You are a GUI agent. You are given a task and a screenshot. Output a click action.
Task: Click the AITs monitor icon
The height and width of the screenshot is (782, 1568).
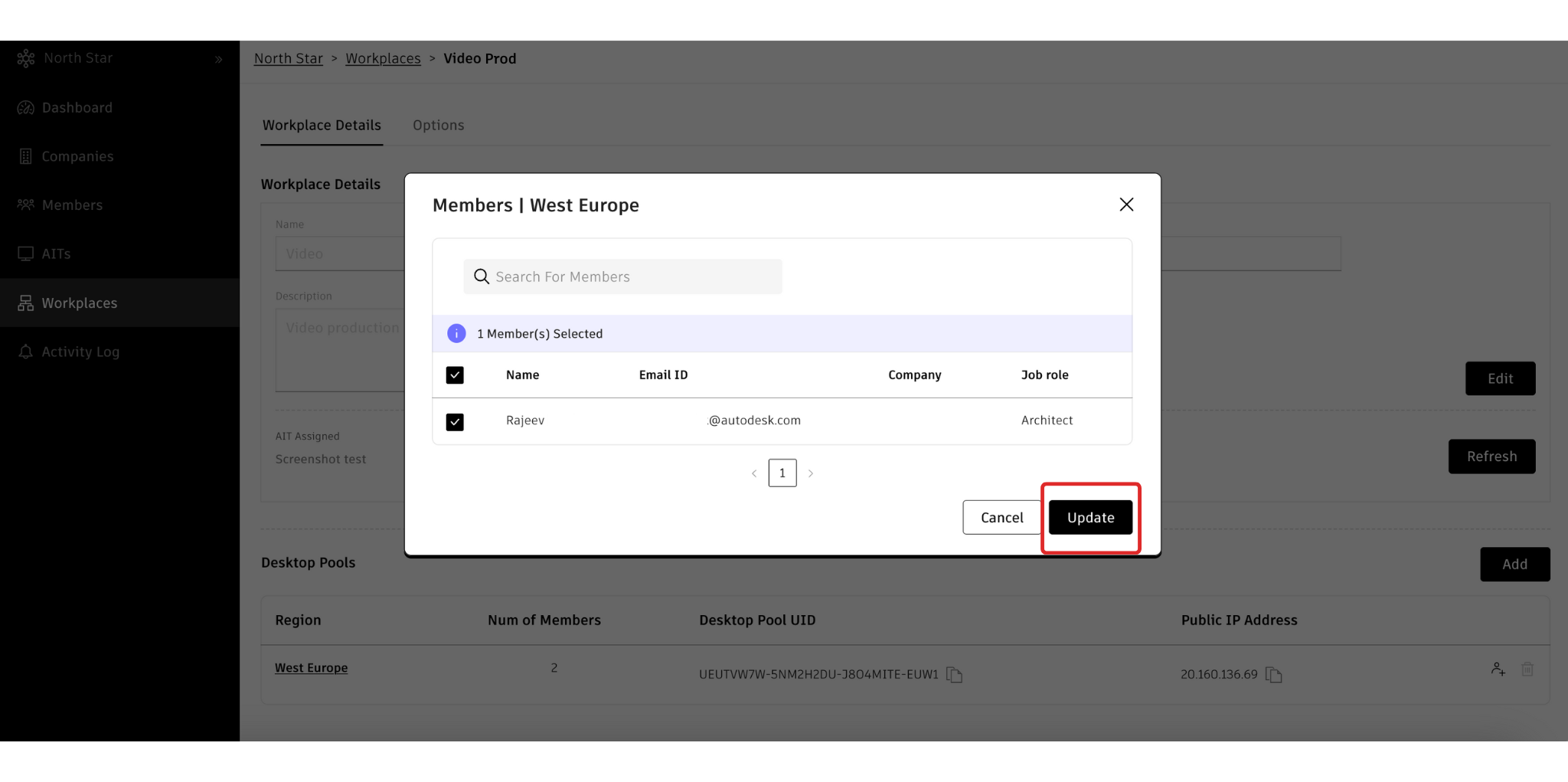26,254
